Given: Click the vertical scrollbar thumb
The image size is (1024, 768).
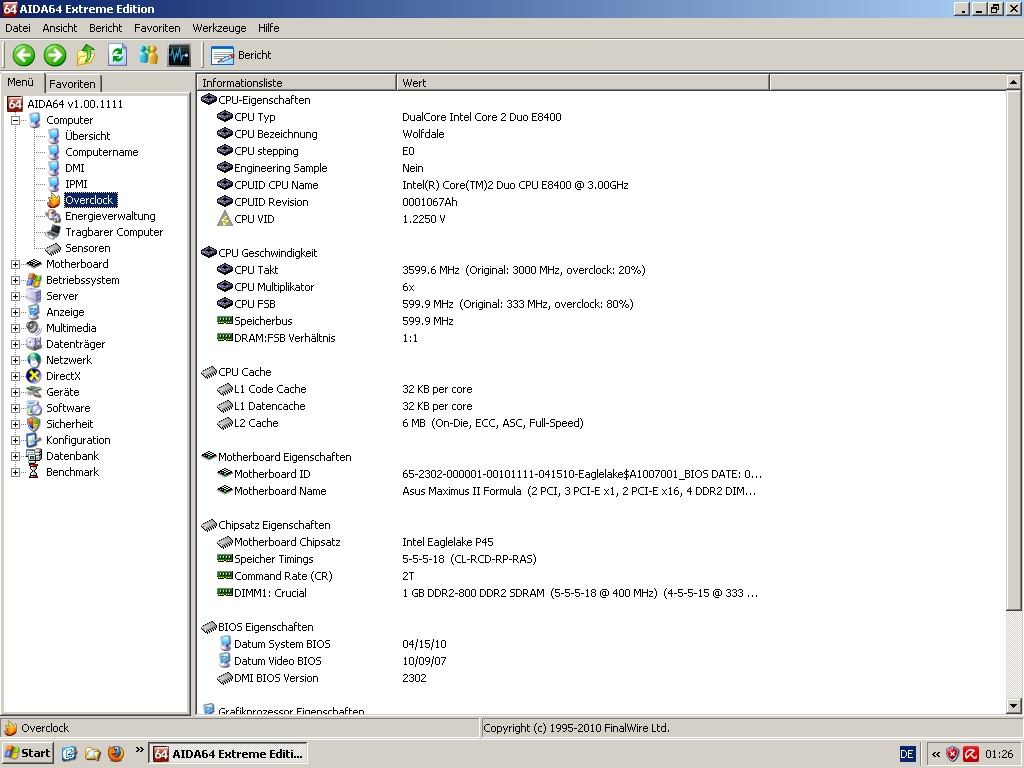Looking at the screenshot, I should (1013, 351).
